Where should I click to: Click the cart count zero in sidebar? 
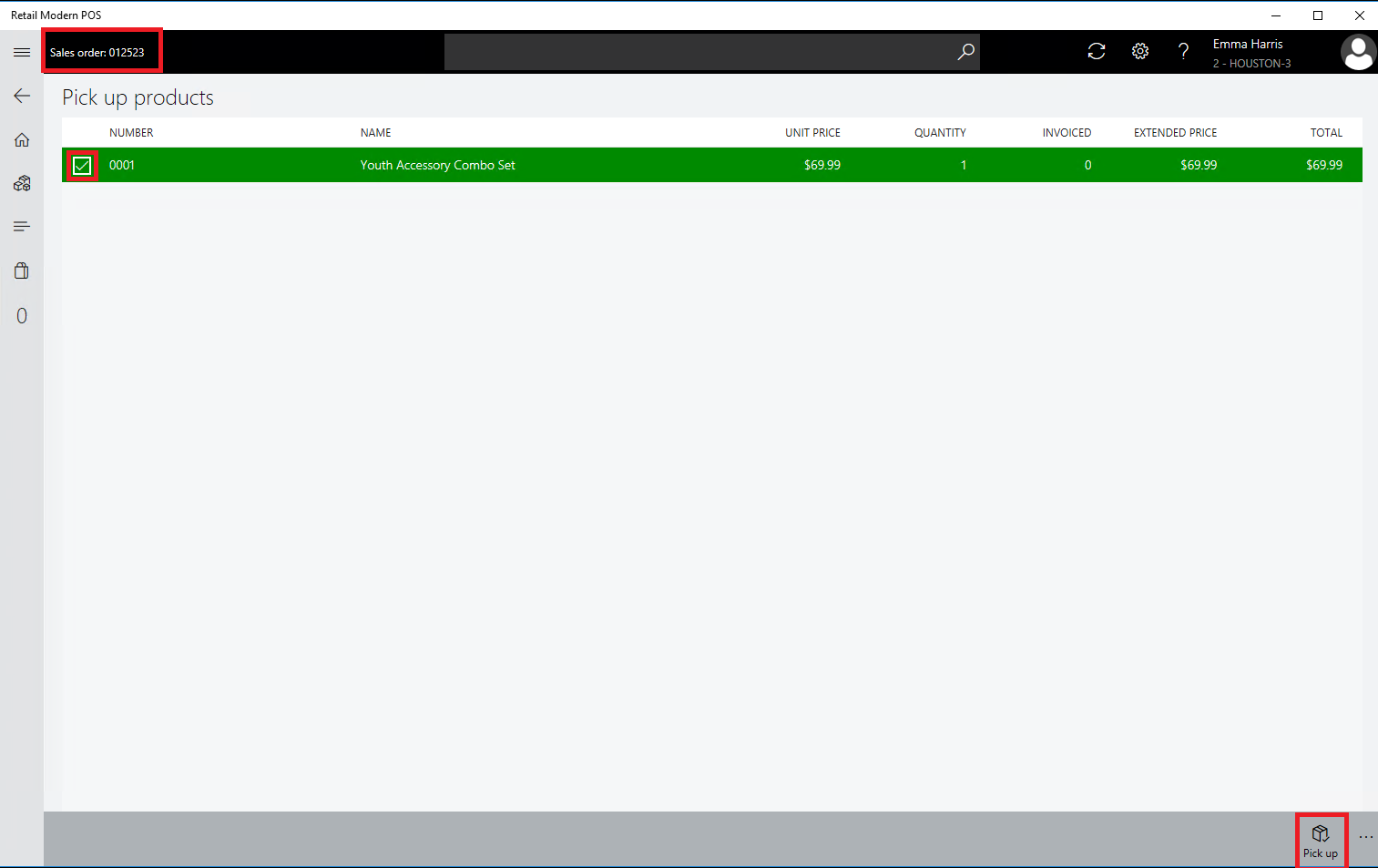coord(22,316)
